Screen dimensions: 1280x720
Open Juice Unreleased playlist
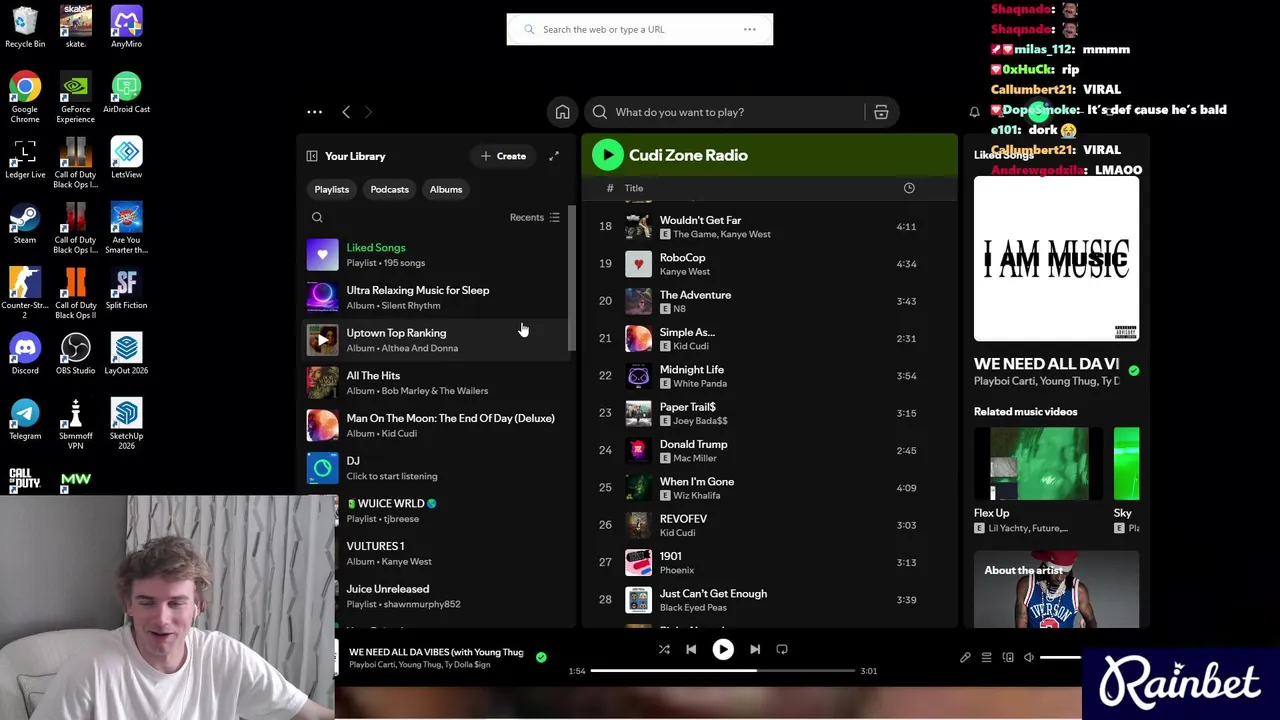pos(436,596)
